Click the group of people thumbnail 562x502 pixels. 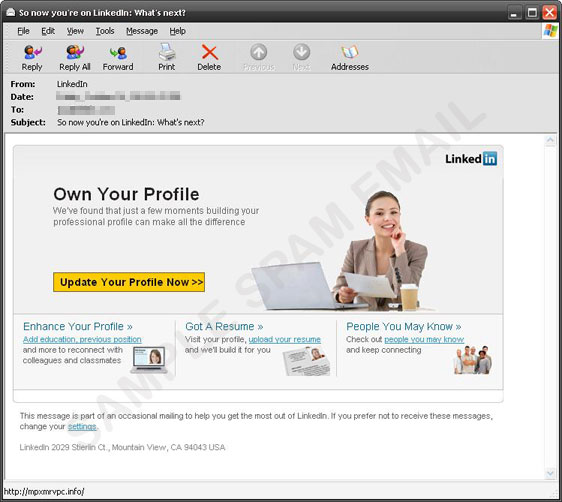[473, 360]
